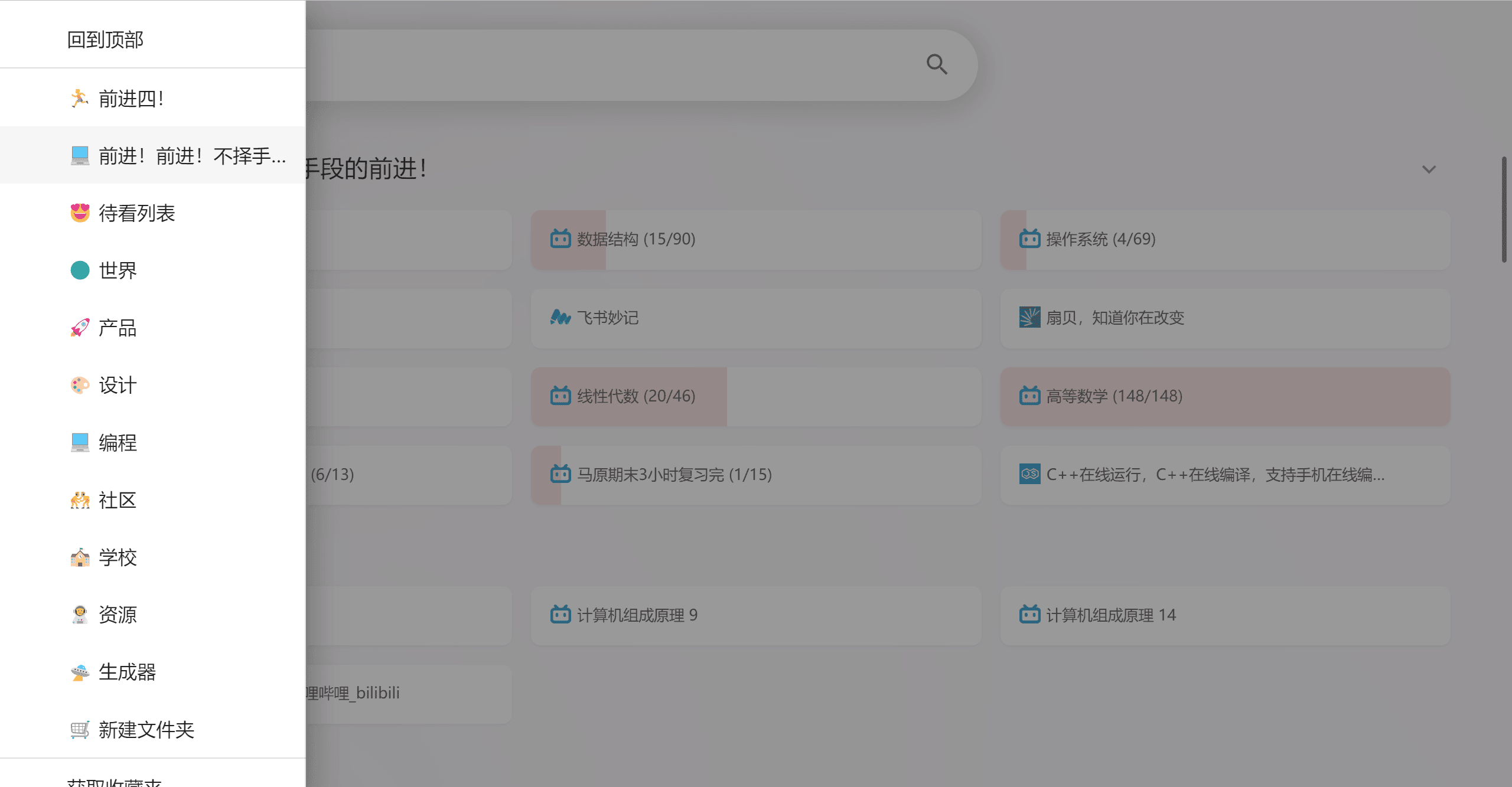Click the 飞书妙记 bookmark icon
Image resolution: width=1512 pixels, height=787 pixels.
[x=560, y=318]
